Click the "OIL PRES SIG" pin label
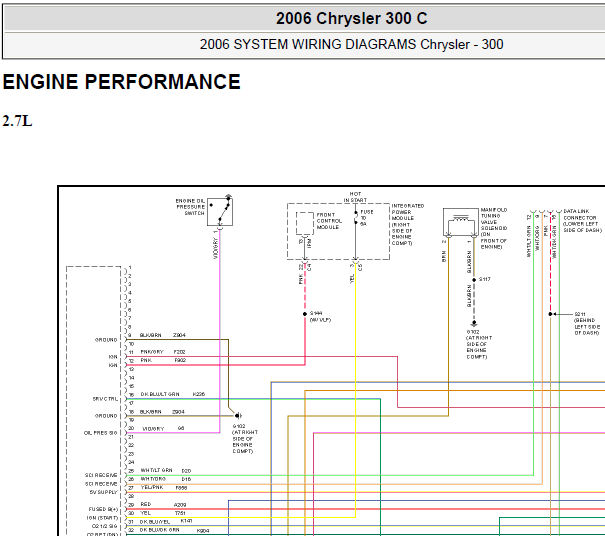Image resolution: width=605 pixels, height=536 pixels. click(101, 433)
